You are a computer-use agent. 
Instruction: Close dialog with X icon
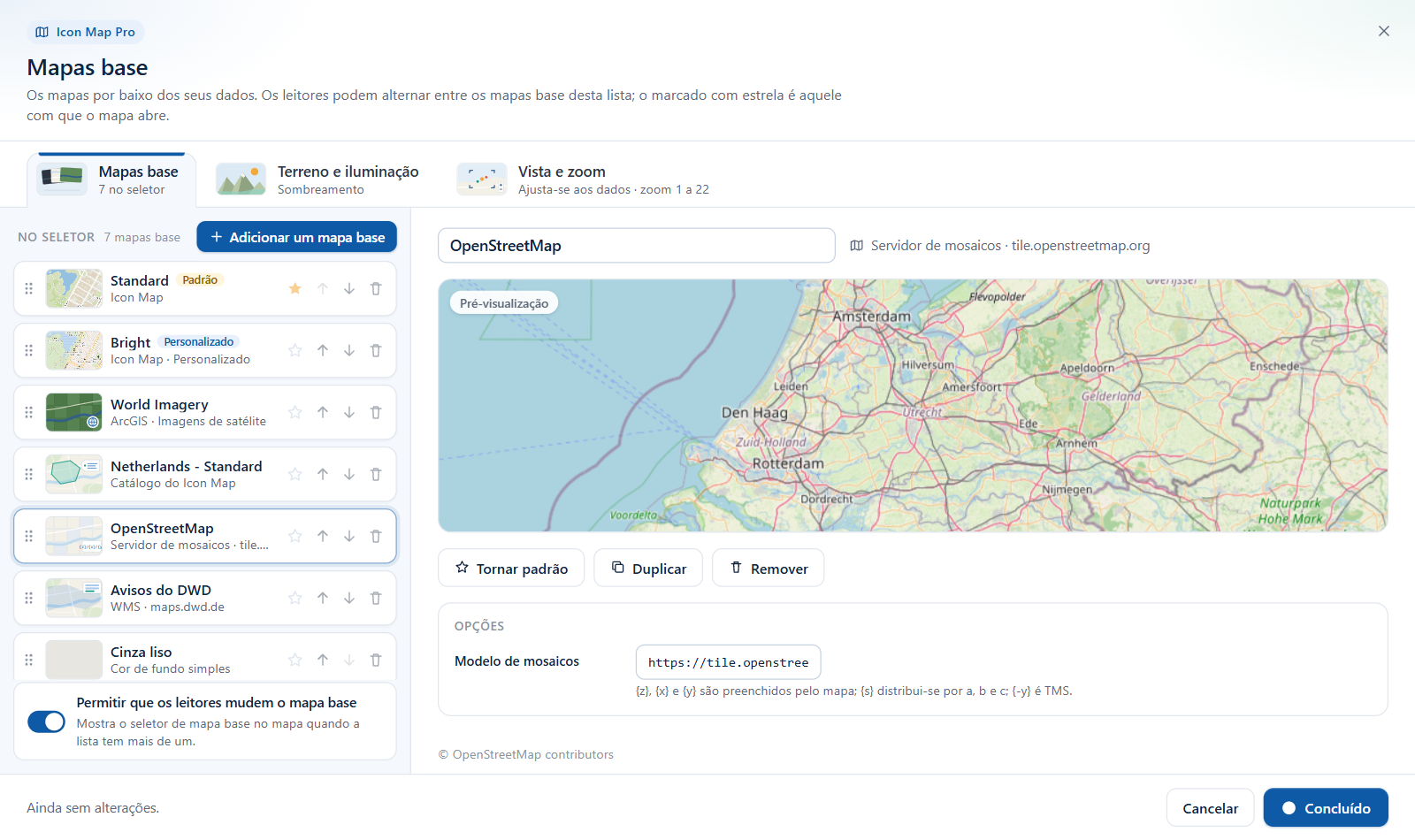[1384, 31]
